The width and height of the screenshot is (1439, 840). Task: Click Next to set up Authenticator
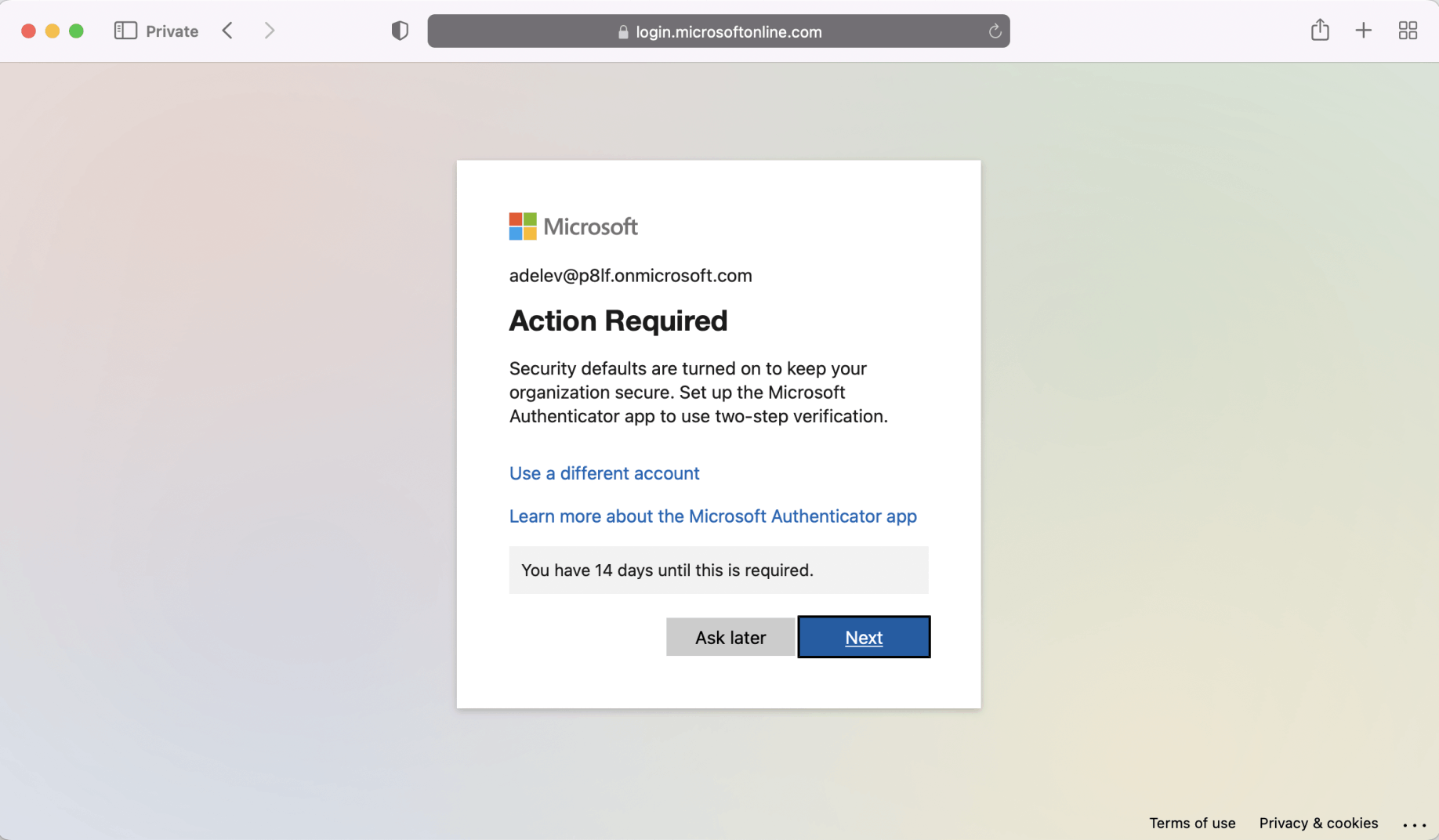[x=863, y=637]
